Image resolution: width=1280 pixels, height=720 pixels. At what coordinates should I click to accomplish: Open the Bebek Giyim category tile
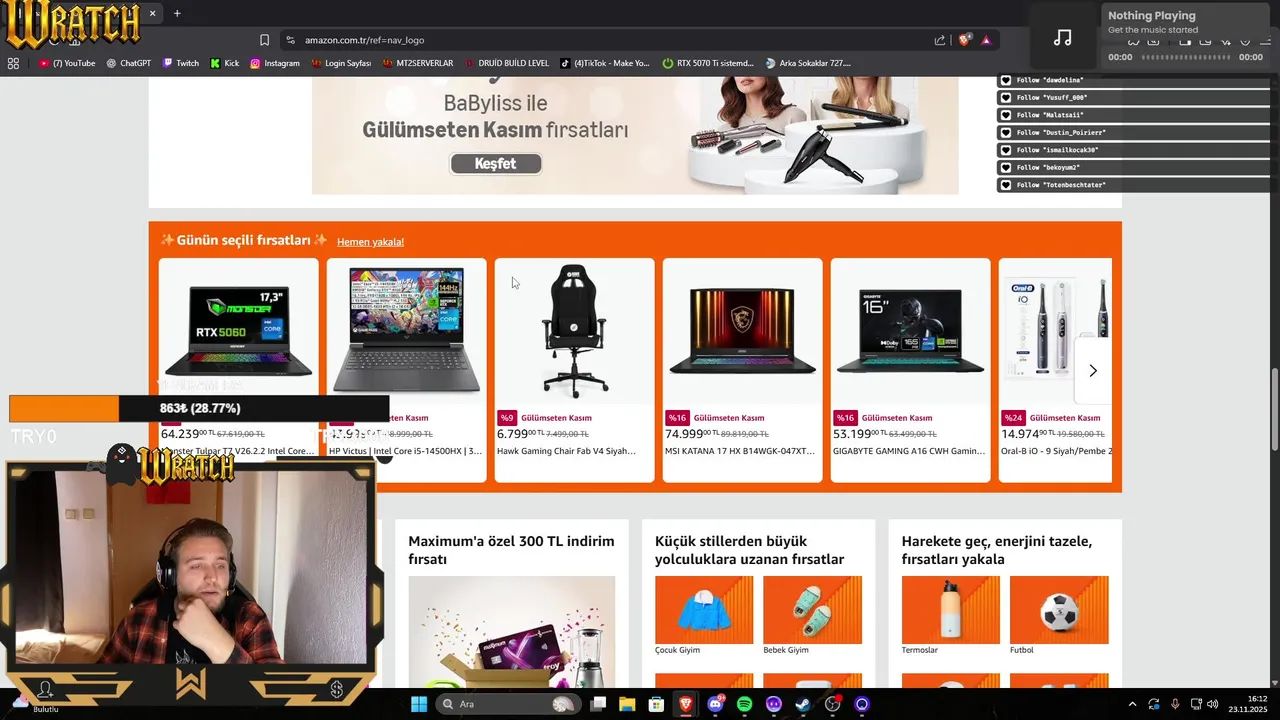click(812, 610)
